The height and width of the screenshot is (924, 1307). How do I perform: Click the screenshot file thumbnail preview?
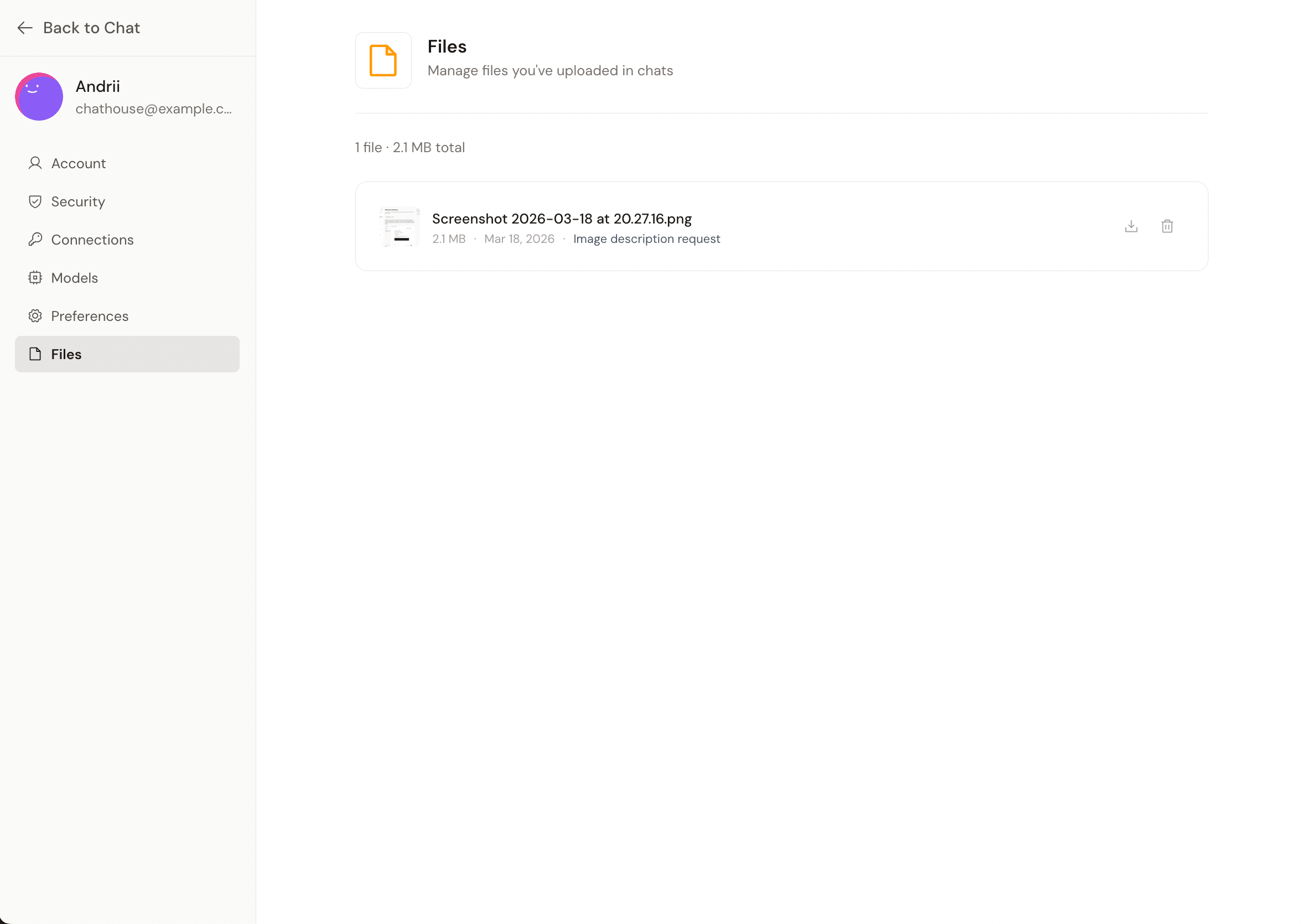[400, 227]
